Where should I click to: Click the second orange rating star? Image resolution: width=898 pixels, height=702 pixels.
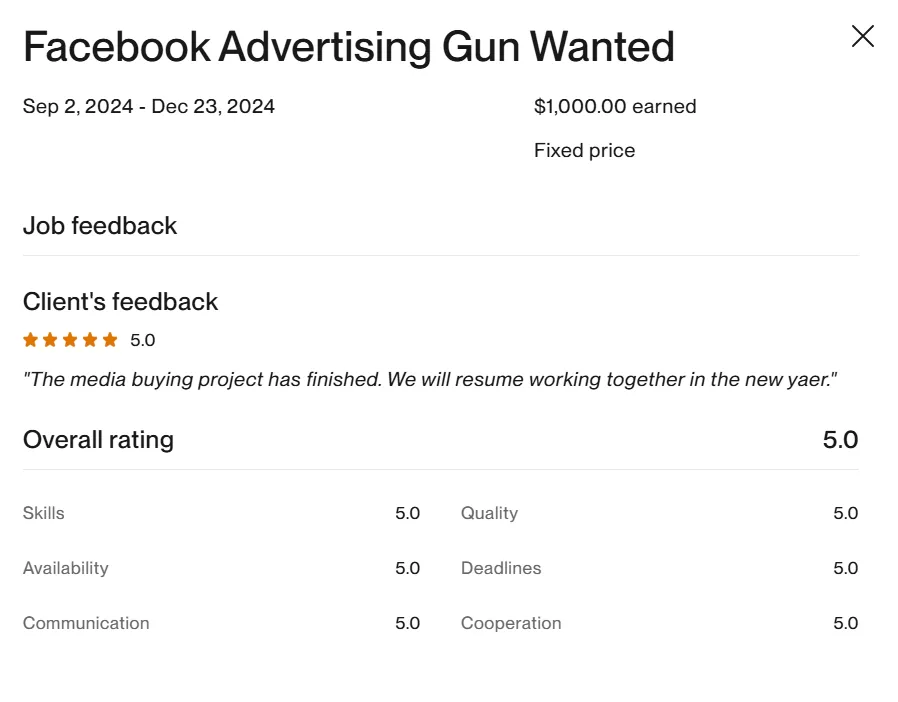(50, 340)
